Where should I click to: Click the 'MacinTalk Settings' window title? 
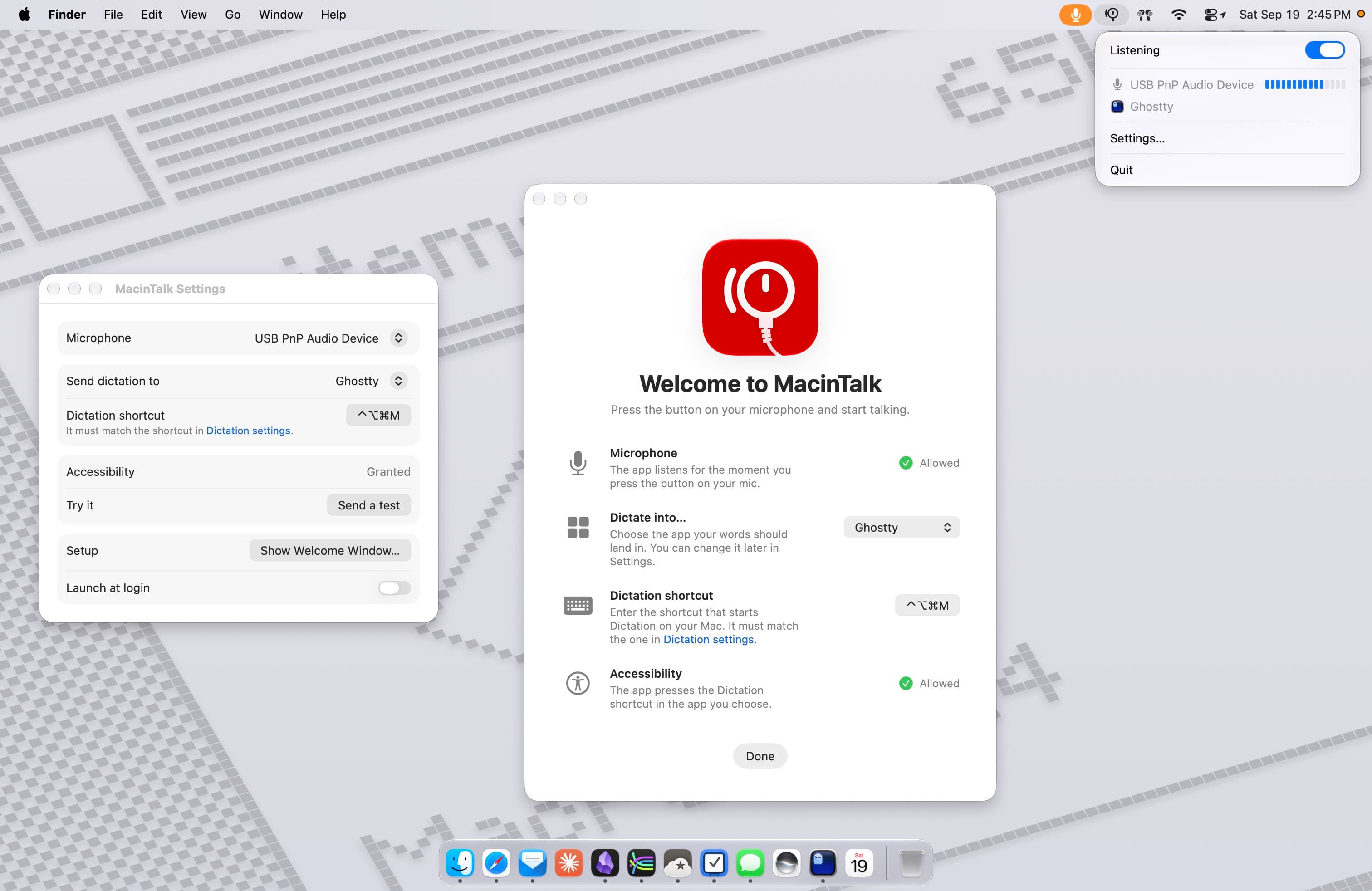tap(170, 289)
